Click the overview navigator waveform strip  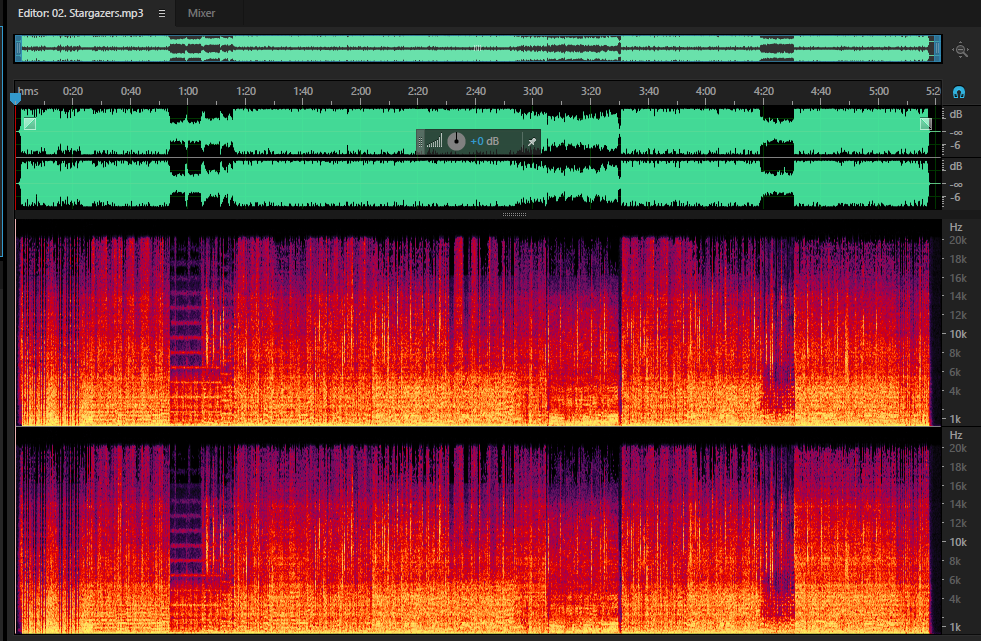click(478, 49)
